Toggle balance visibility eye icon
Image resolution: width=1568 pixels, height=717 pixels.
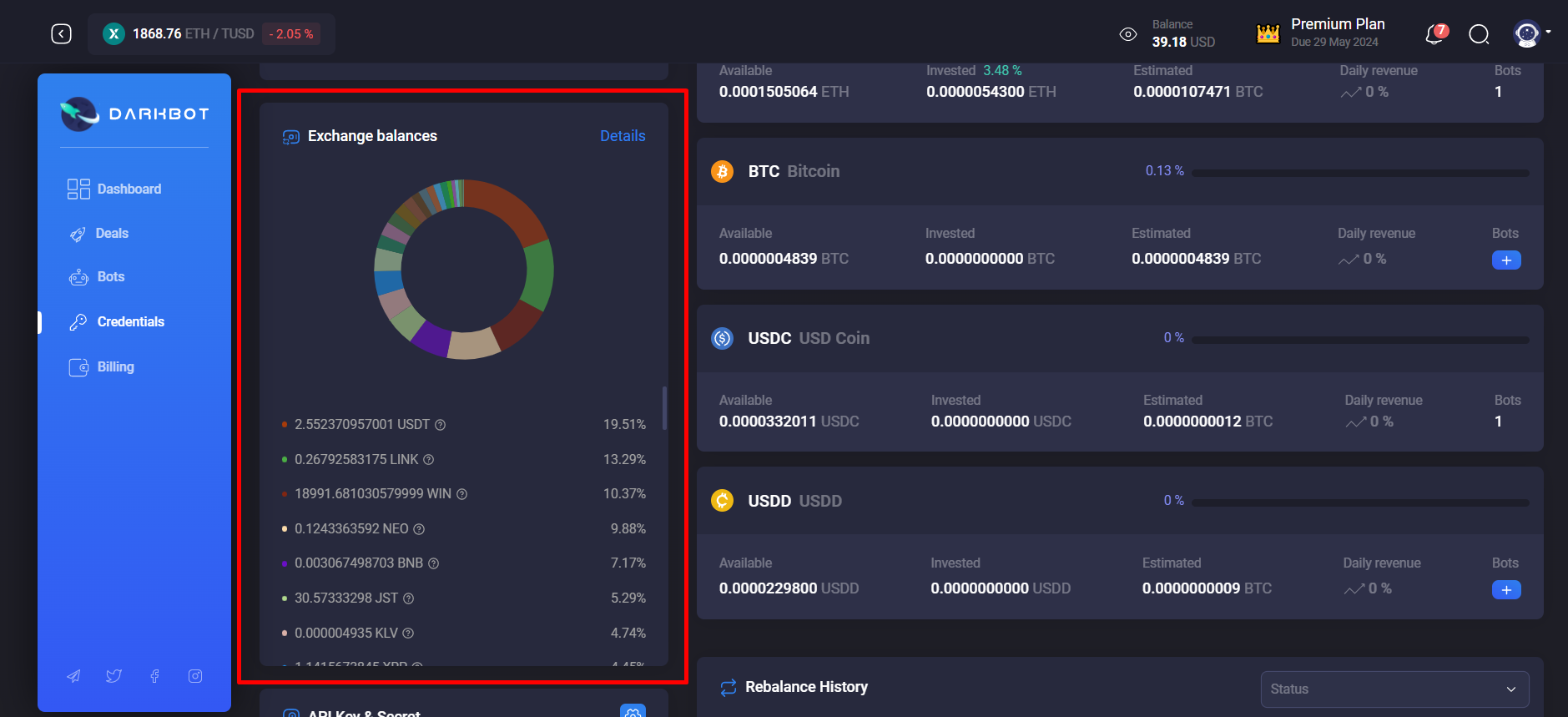[x=1127, y=34]
